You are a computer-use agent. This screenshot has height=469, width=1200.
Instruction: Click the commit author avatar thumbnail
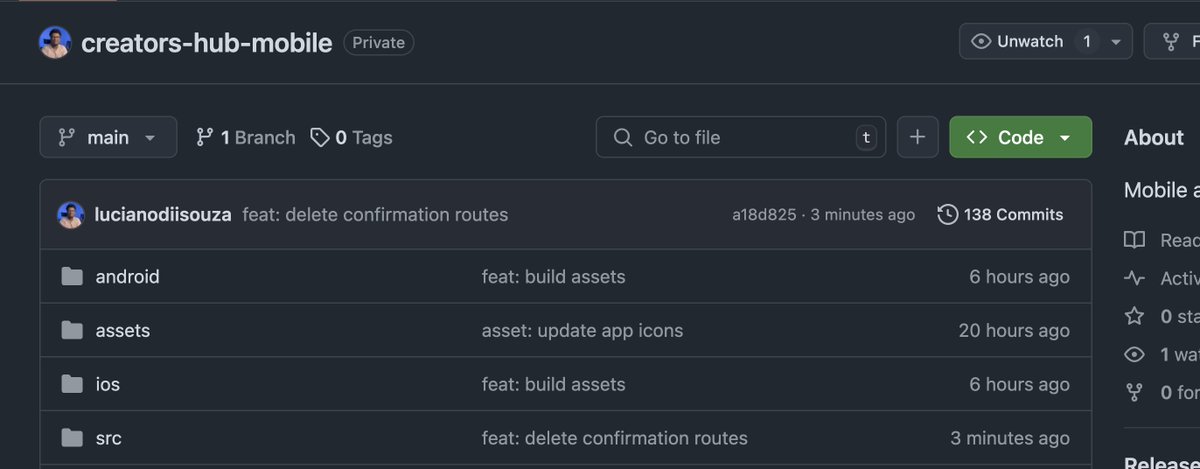tap(70, 214)
